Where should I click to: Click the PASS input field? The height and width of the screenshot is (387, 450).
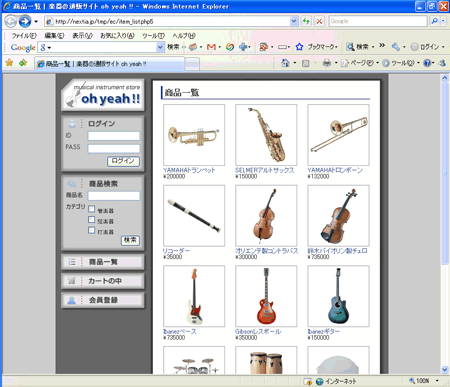click(x=114, y=148)
